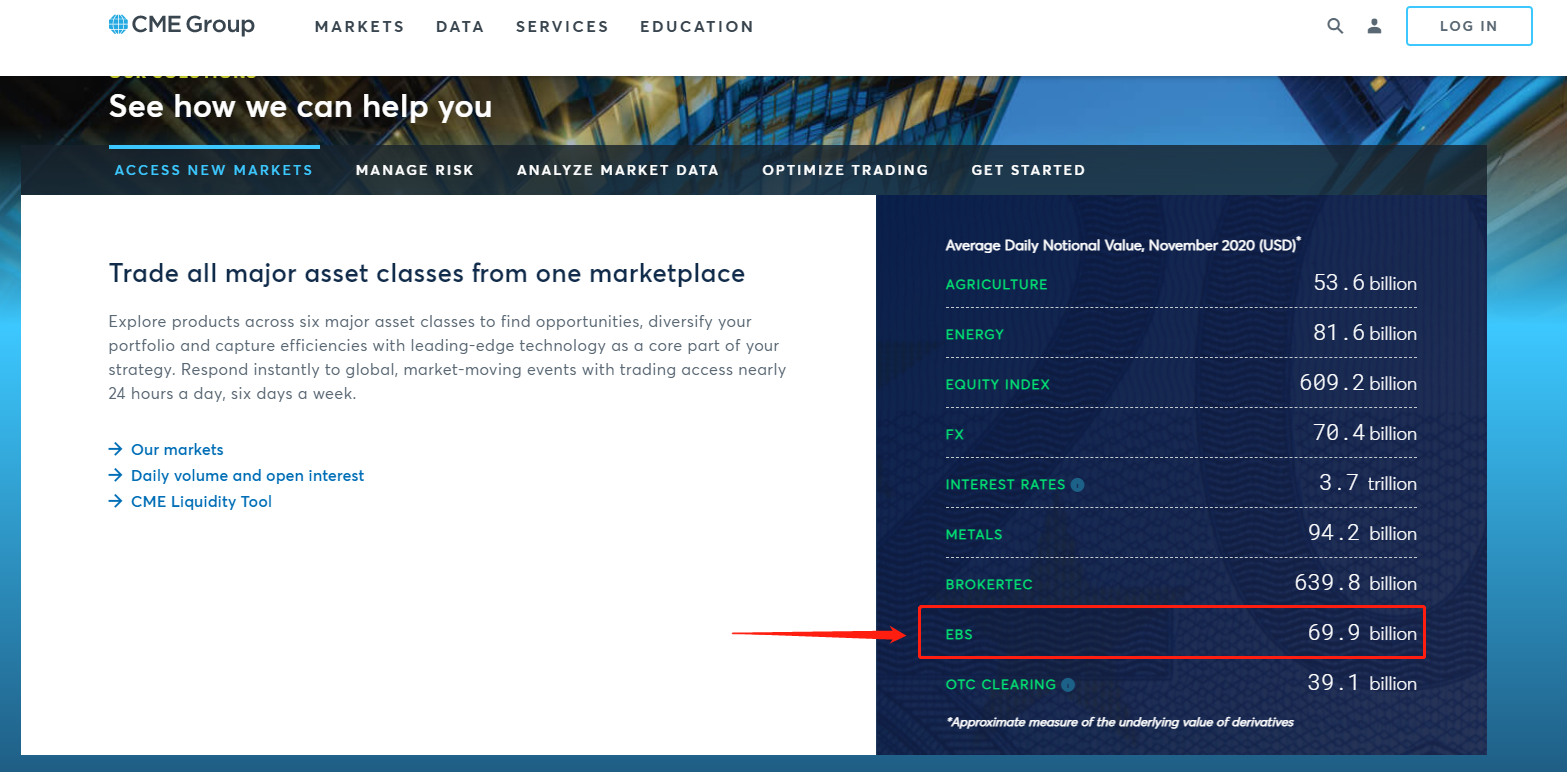This screenshot has width=1567, height=772.
Task: Click info icon beside Interest Rates
Action: 1077,485
